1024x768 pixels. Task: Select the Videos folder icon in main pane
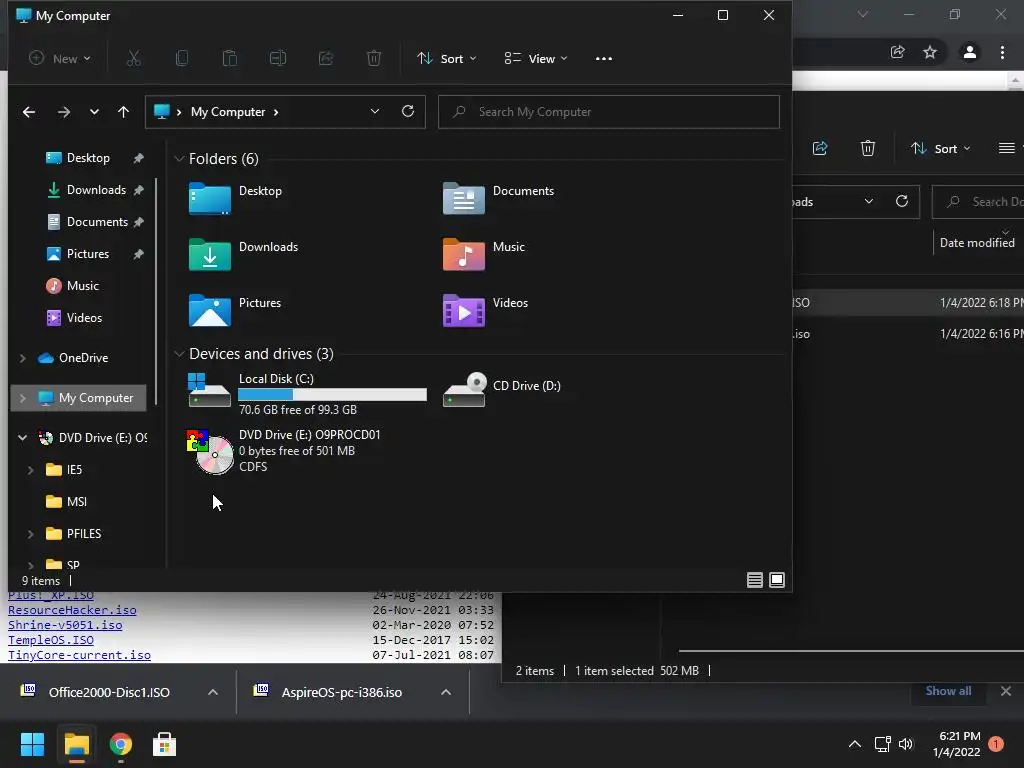point(464,310)
